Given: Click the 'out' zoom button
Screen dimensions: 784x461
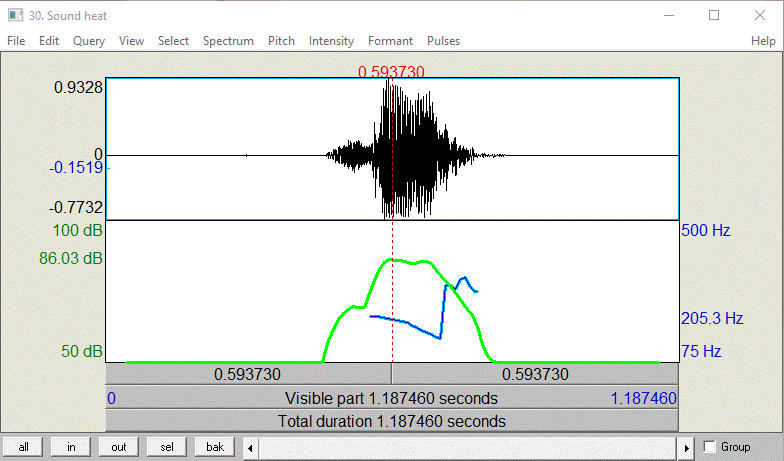Looking at the screenshot, I should [118, 446].
